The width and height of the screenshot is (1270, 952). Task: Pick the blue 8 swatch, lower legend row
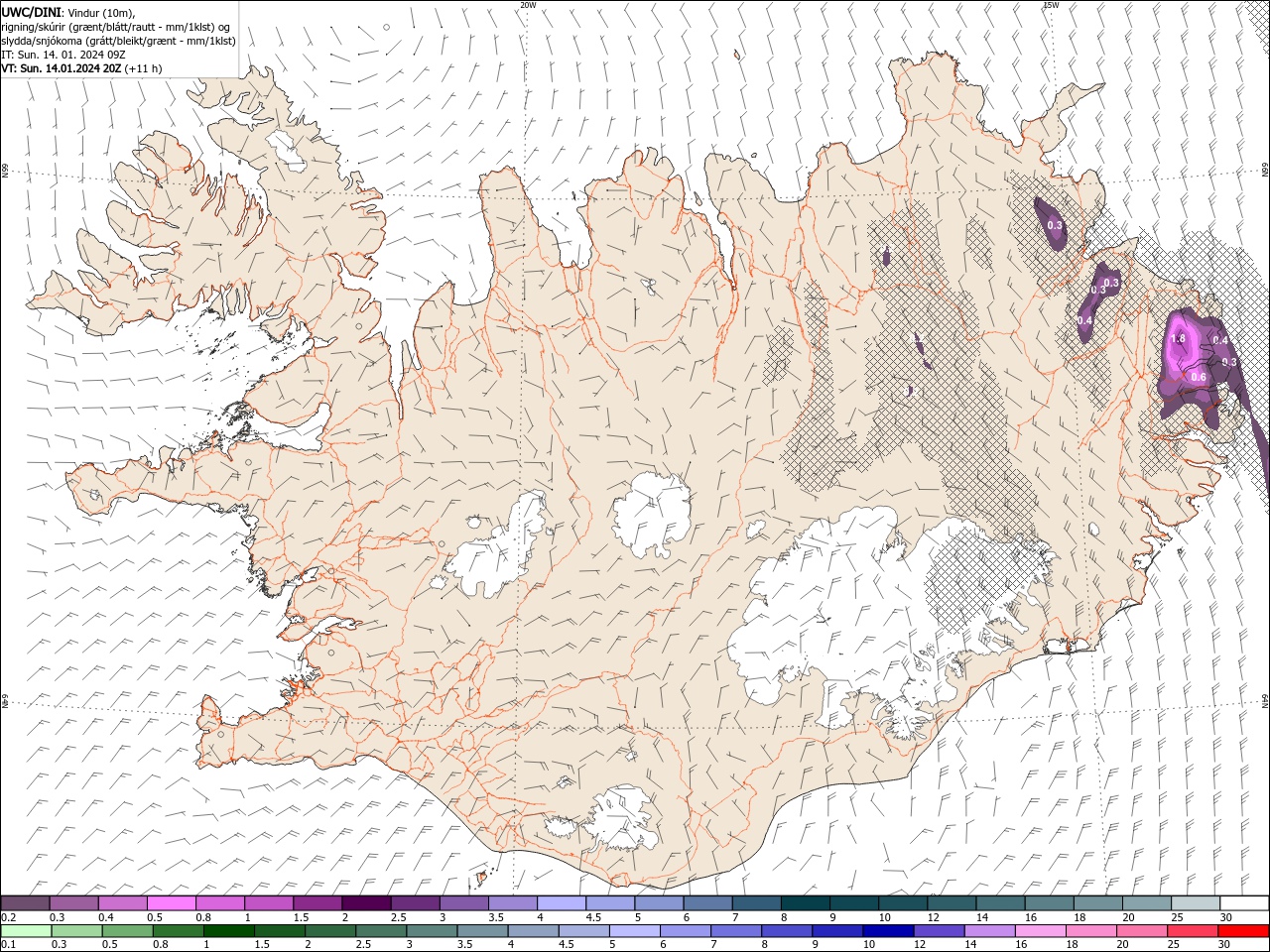click(787, 931)
